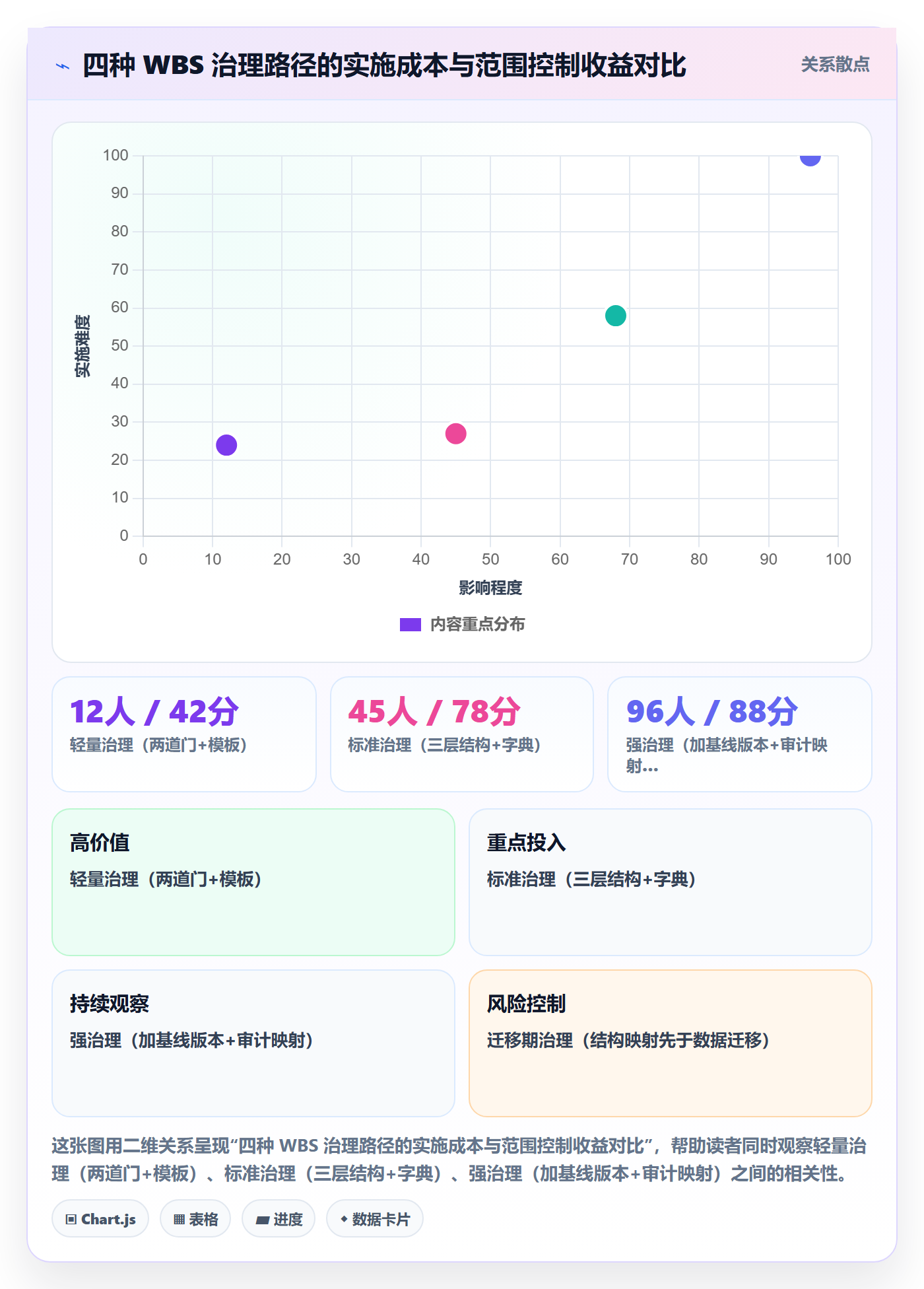Screen dimensions: 924x1289
Task: Select the 高价值 quadrant card
Action: click(253, 882)
